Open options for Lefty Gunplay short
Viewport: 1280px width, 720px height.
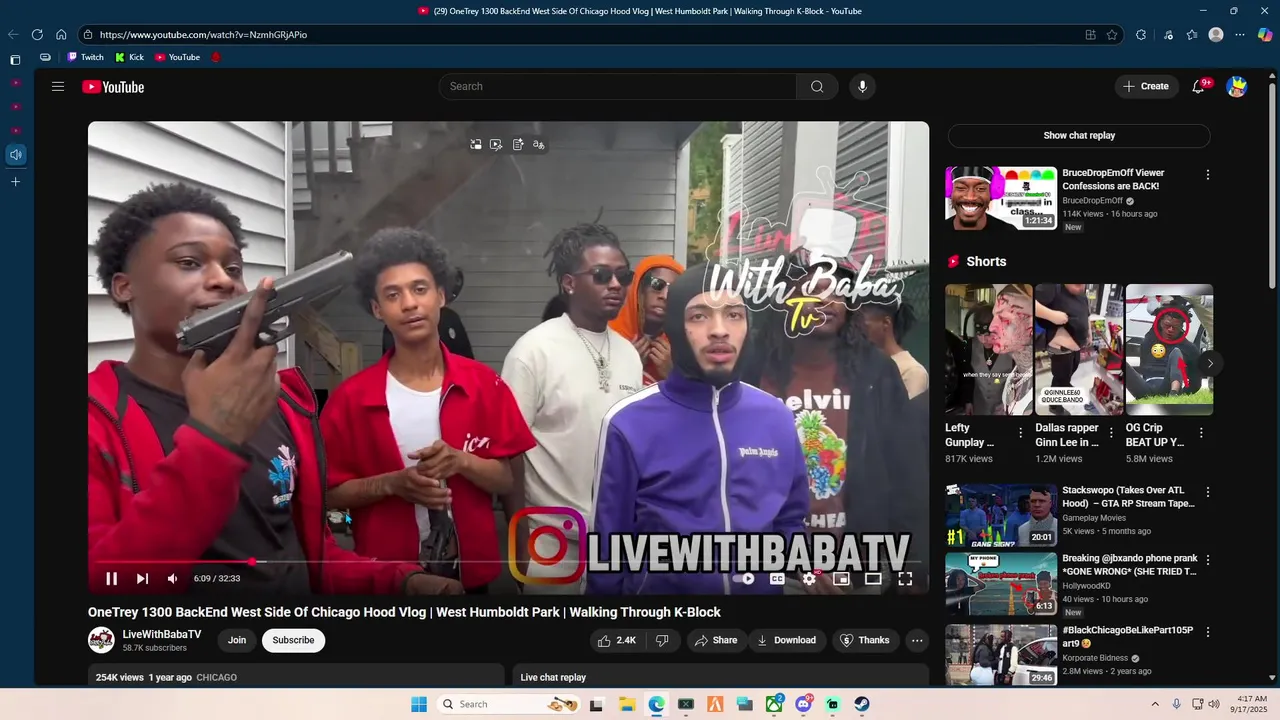point(1020,433)
